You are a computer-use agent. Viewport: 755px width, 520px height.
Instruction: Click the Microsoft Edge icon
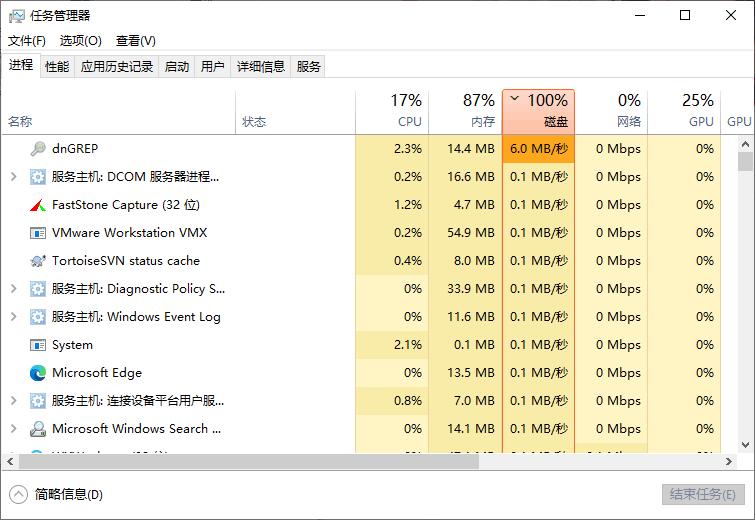tap(38, 373)
